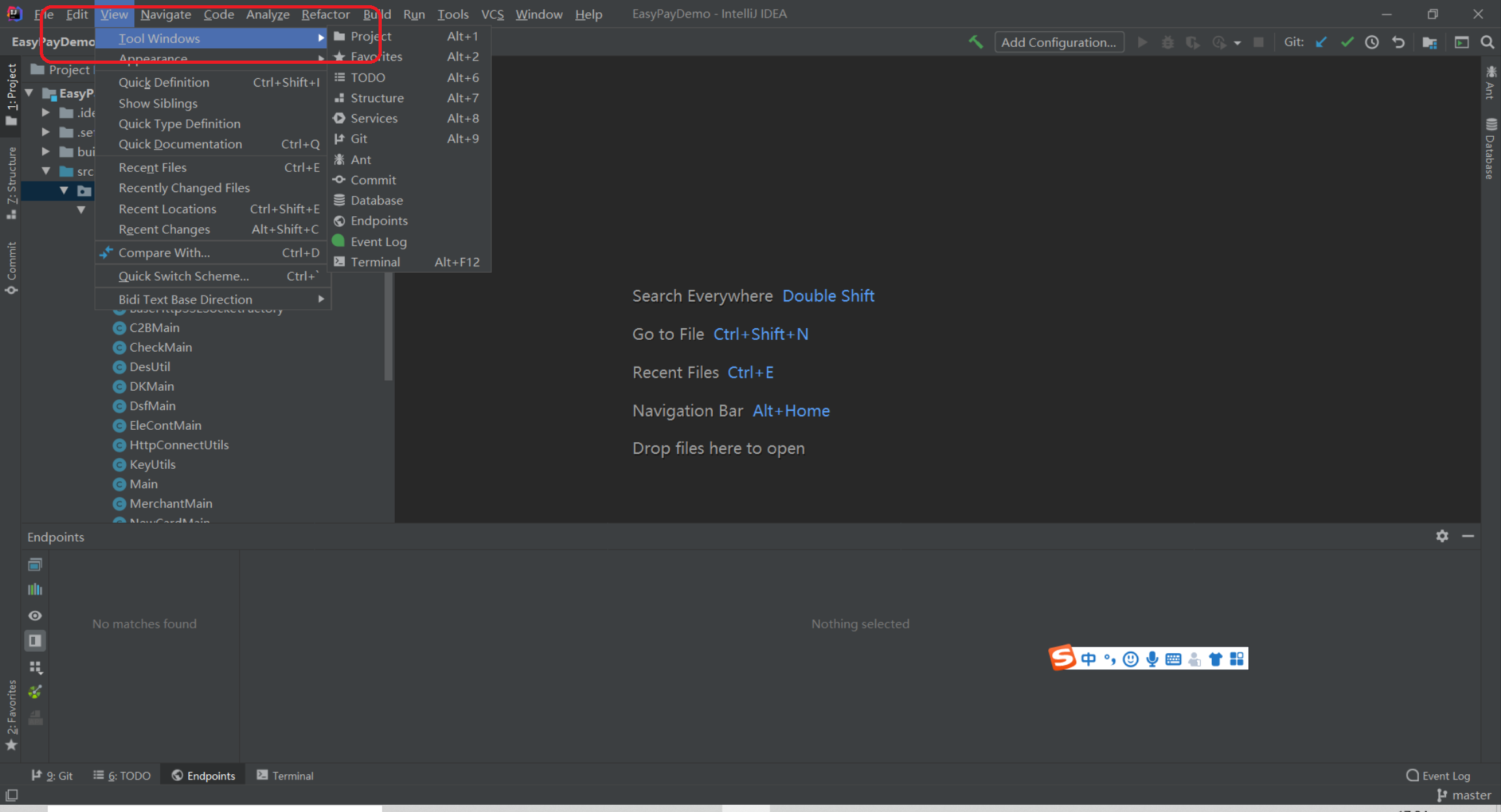Screen dimensions: 1501x812
Task: Click the Git update project arrow icon
Action: click(x=1321, y=42)
